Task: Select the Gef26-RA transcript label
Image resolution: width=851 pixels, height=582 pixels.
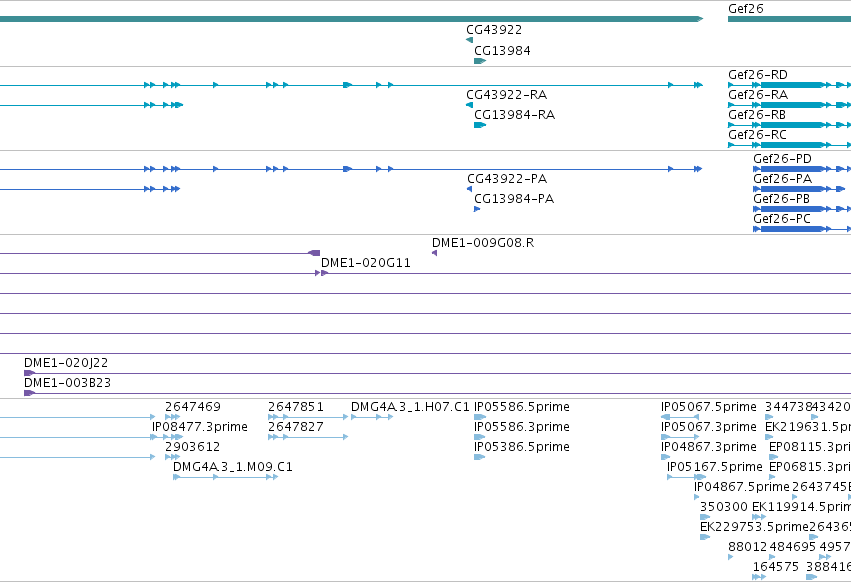Action: point(758,95)
